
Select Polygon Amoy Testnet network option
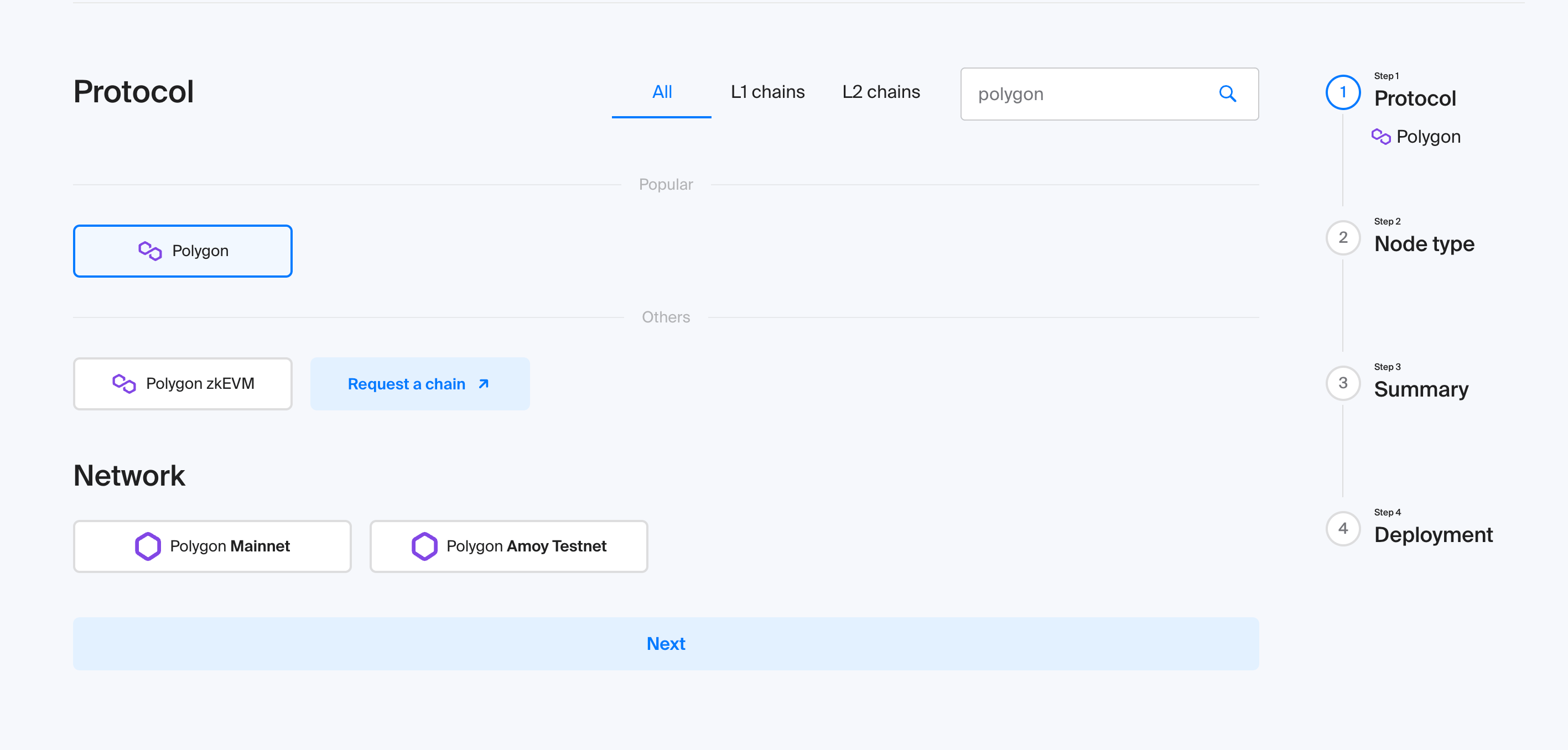coord(508,545)
